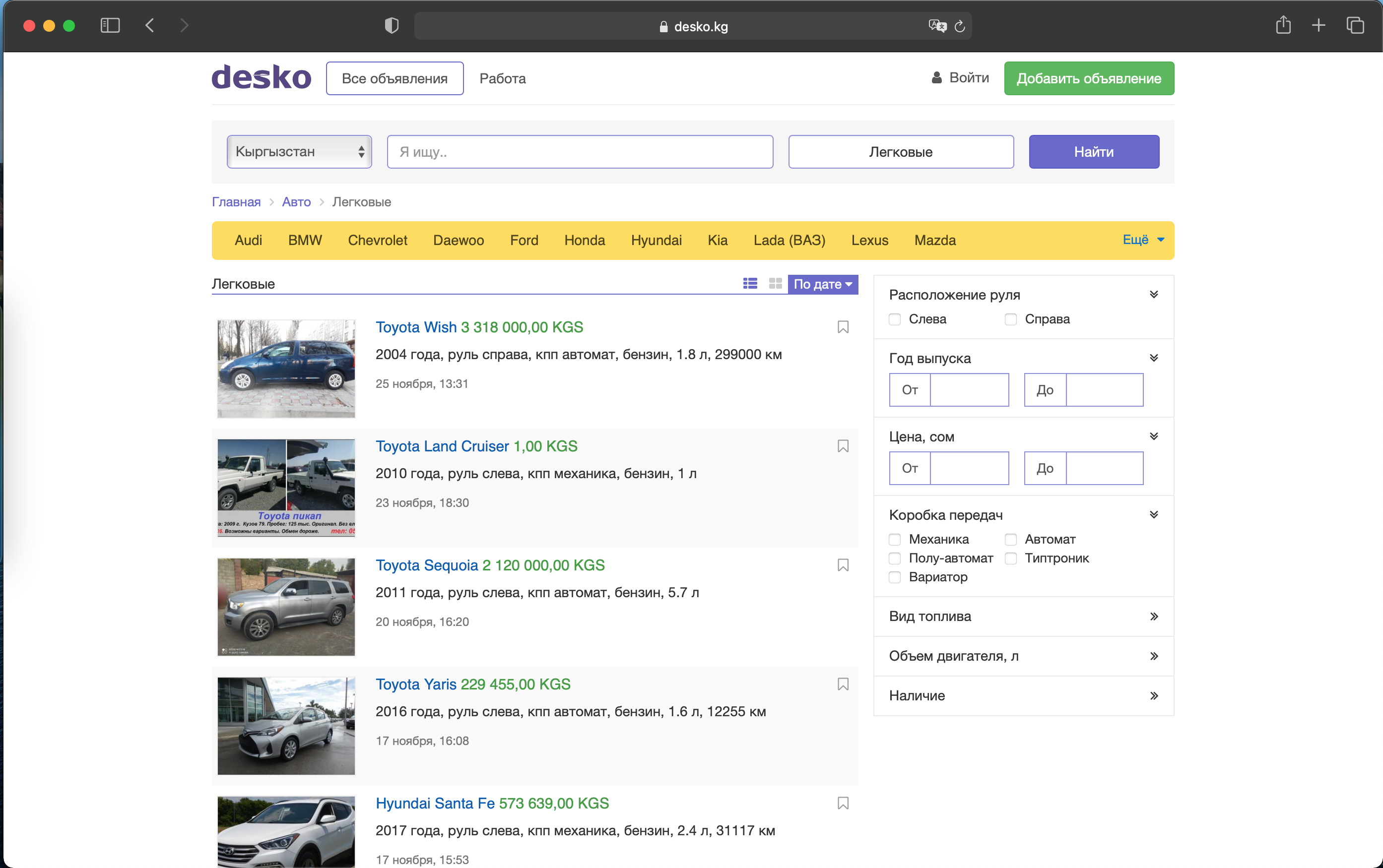Enable the Автомат gearbox filter

click(x=1011, y=540)
